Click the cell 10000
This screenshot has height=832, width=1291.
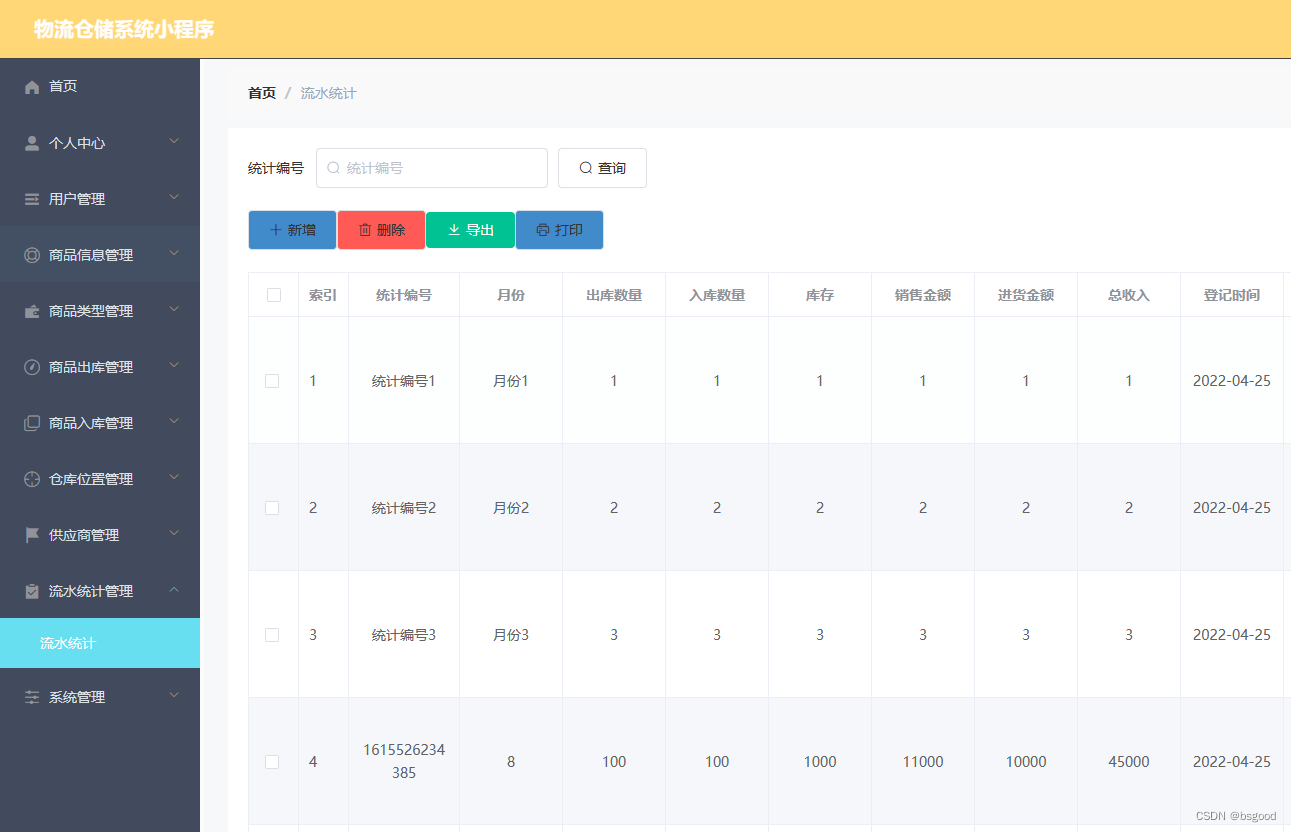tap(1026, 762)
